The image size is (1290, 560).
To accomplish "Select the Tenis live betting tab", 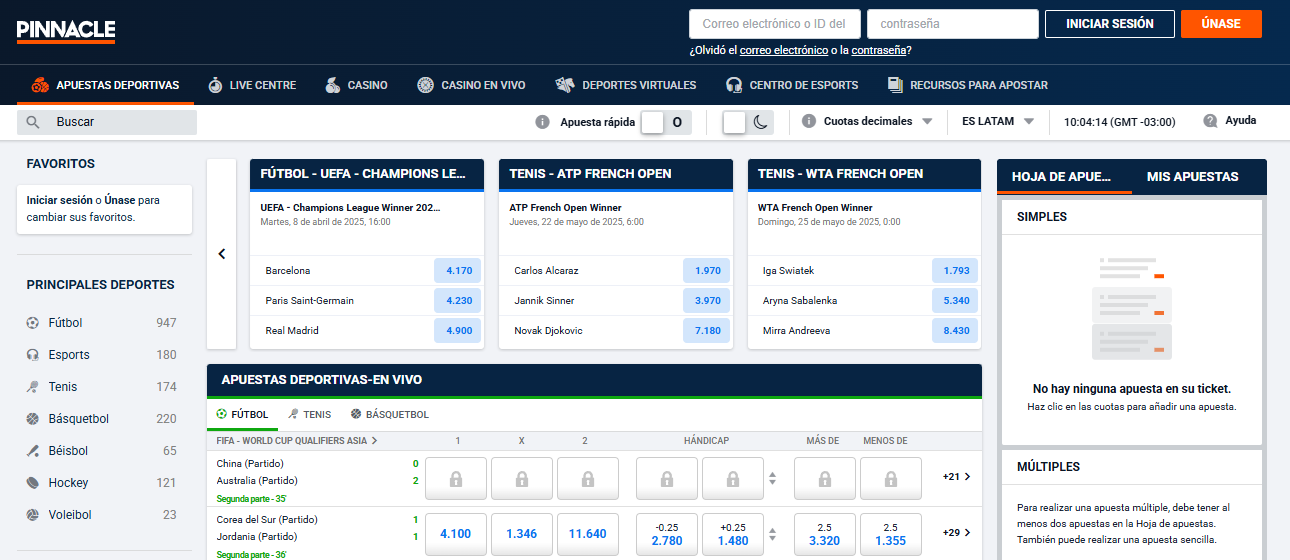I will click(309, 414).
